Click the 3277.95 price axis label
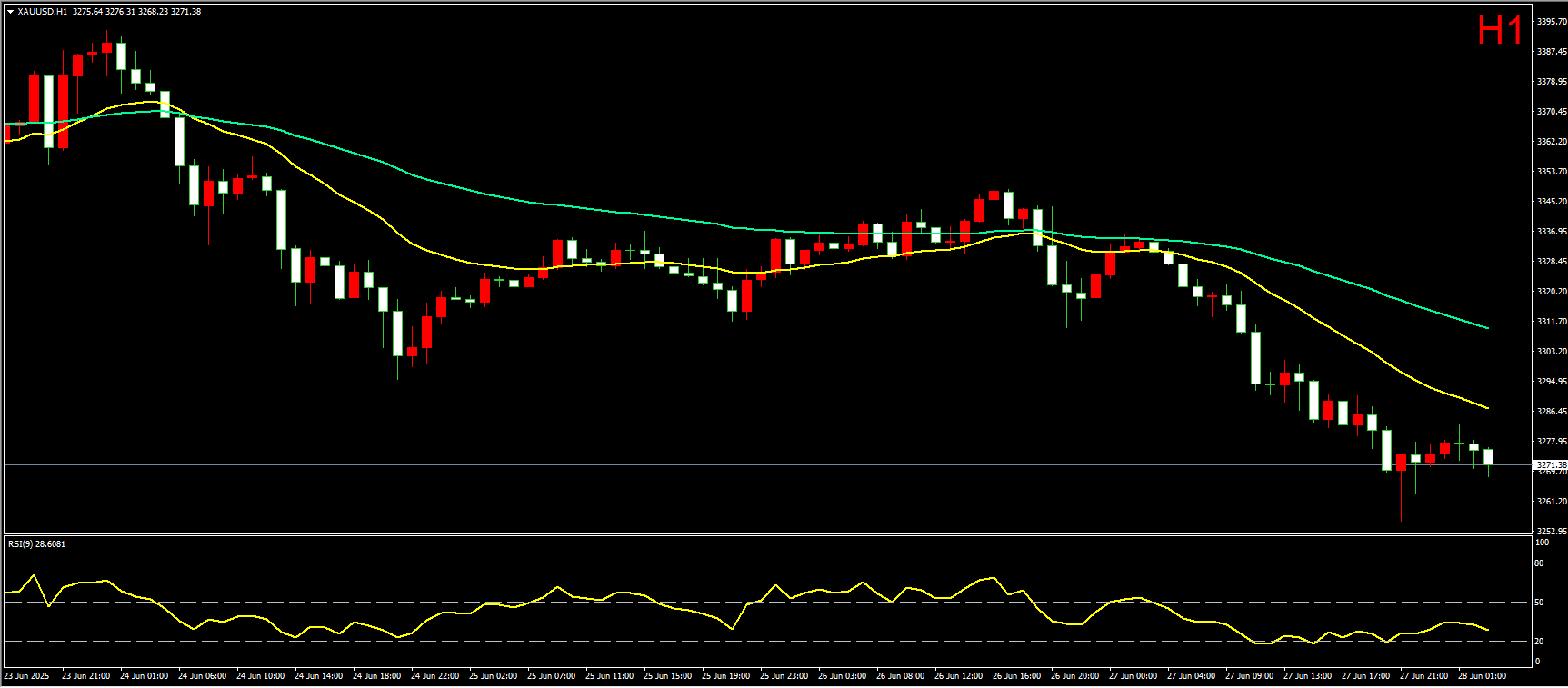Viewport: 1568px width, 688px height. [1552, 441]
